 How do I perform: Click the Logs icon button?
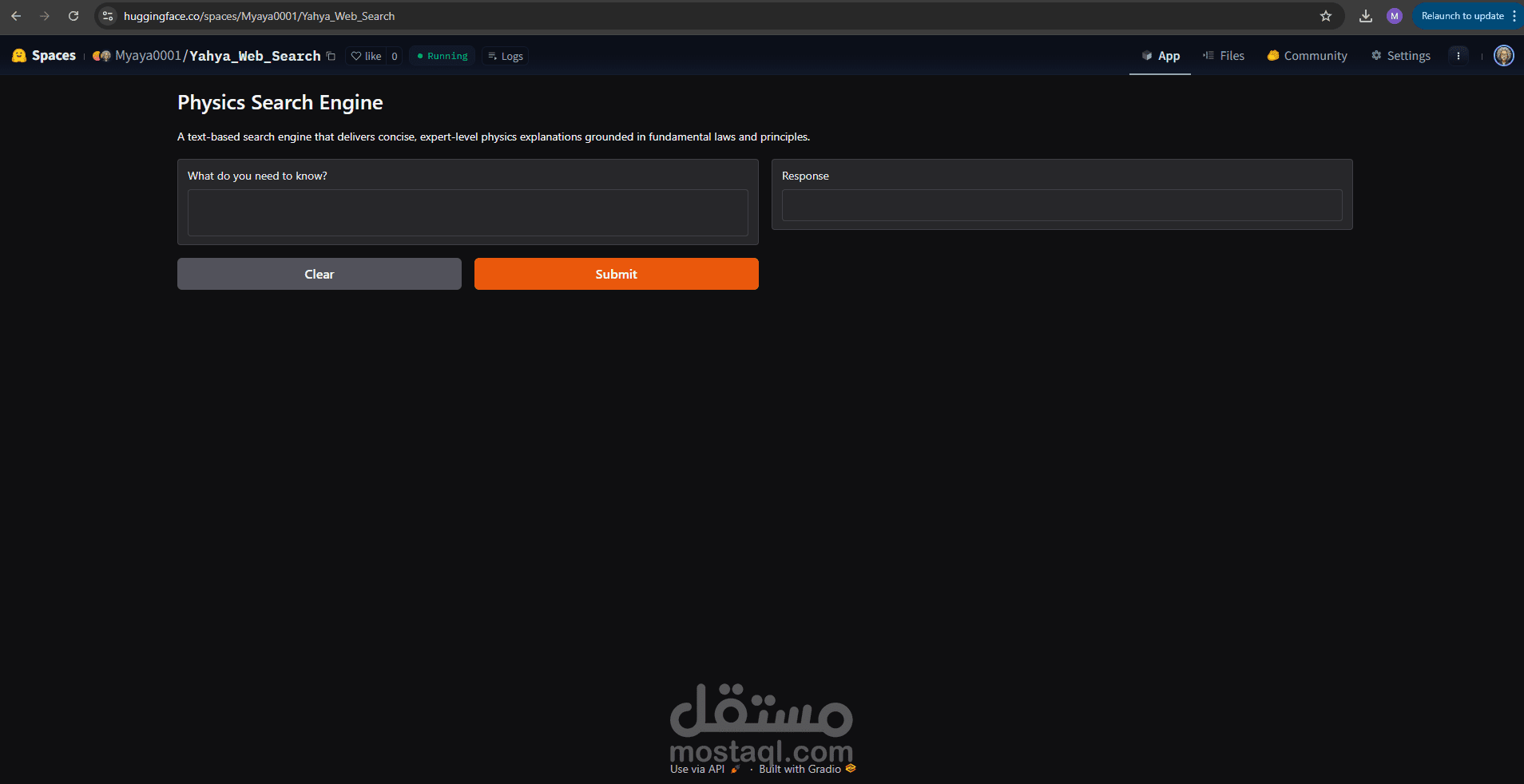click(x=494, y=56)
